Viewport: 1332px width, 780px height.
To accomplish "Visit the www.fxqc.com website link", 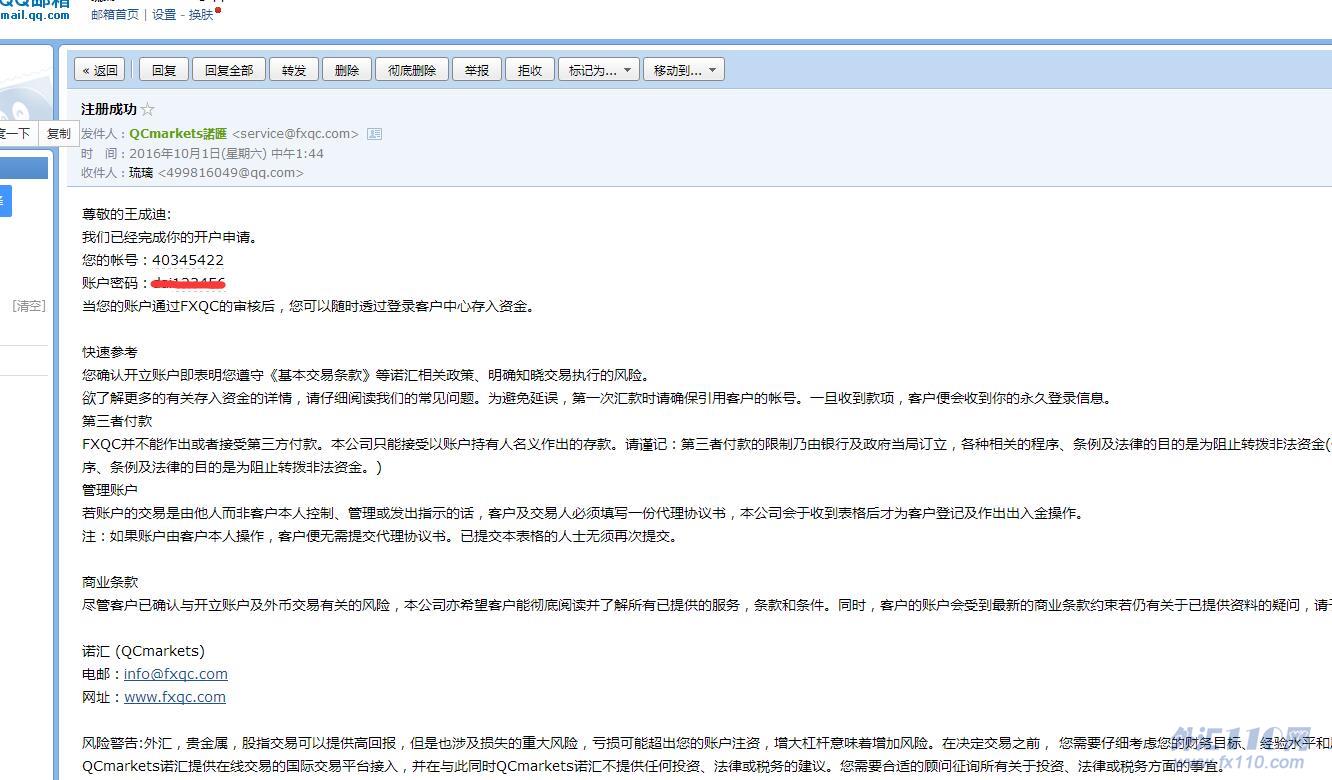I will (175, 697).
